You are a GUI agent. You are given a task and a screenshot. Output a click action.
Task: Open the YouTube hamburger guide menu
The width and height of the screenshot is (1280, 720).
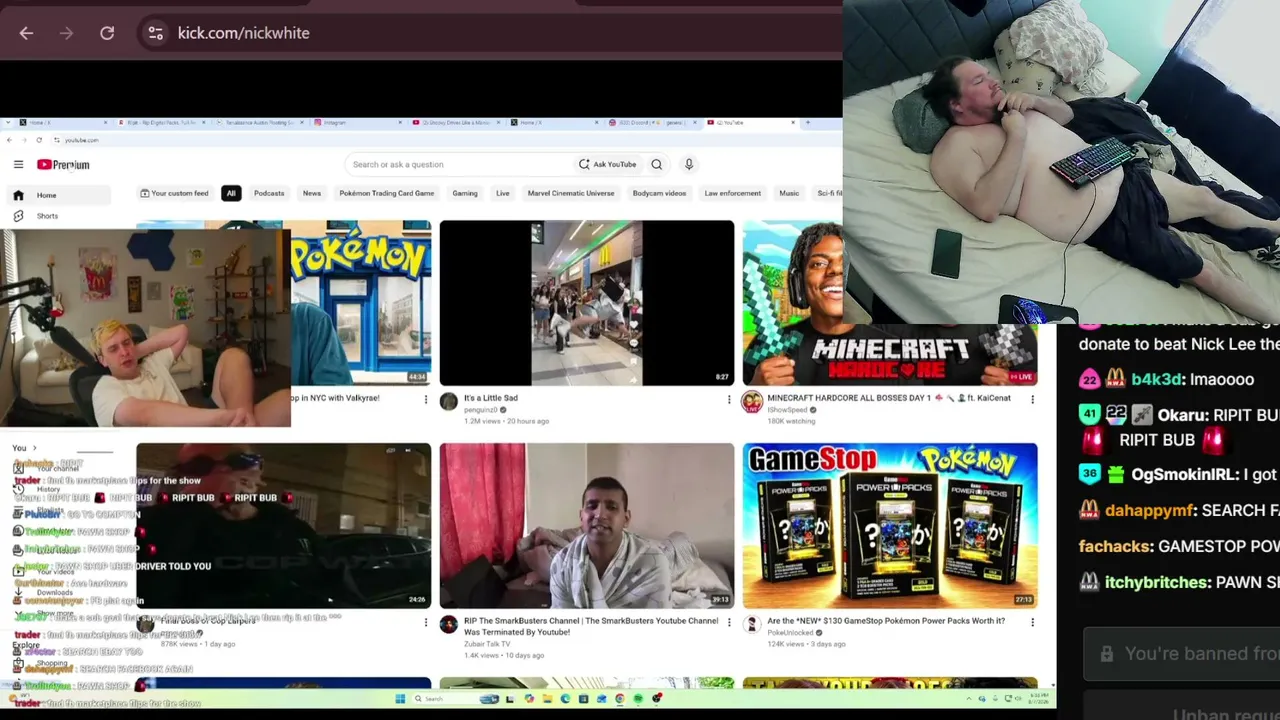[x=18, y=164]
